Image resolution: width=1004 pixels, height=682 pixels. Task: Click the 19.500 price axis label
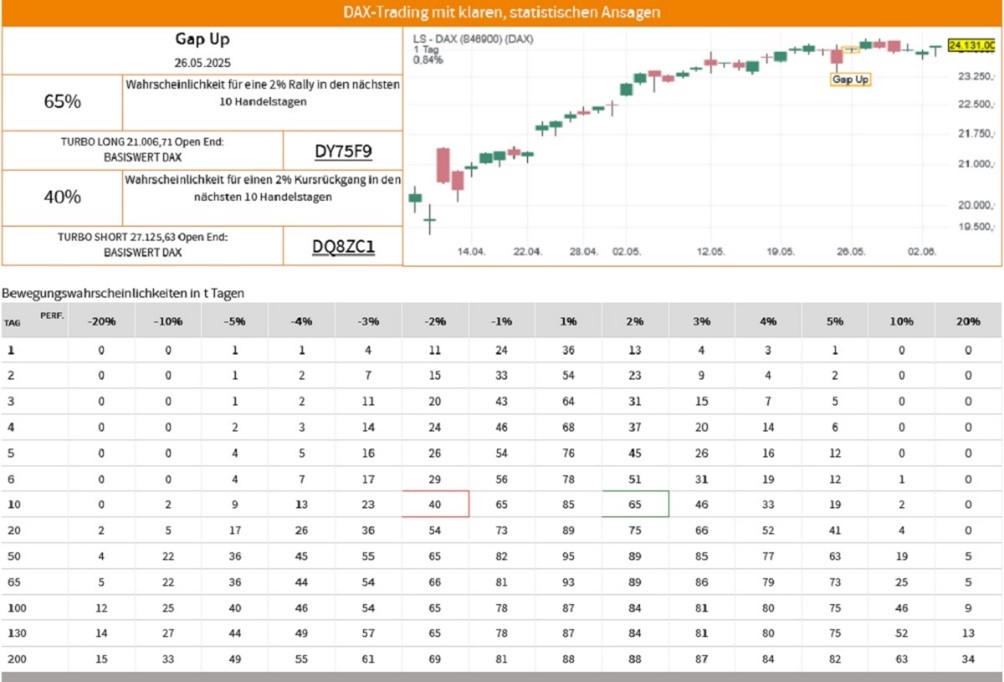click(976, 227)
